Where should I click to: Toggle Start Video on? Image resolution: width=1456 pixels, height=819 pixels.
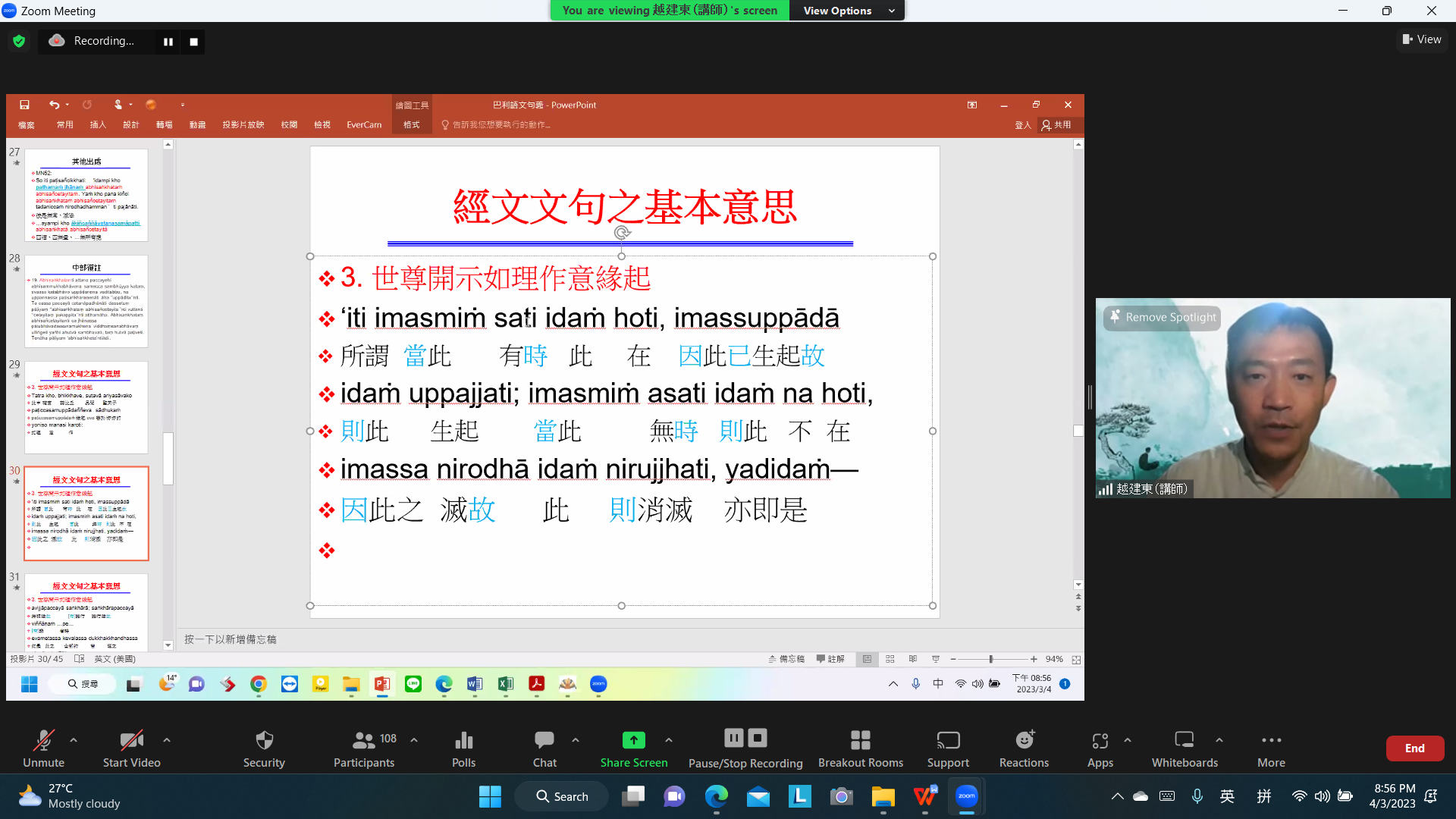tap(131, 740)
